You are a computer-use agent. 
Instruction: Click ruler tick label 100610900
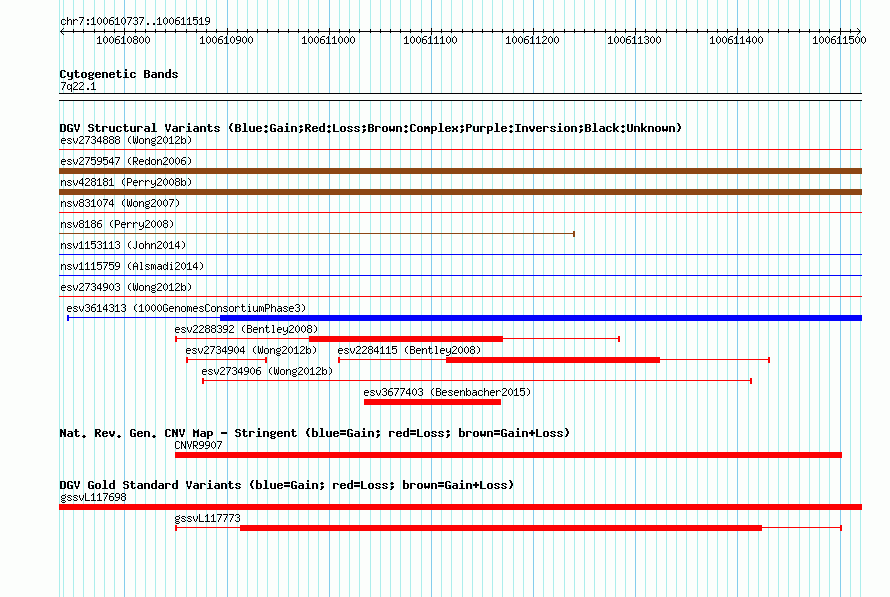pos(226,40)
